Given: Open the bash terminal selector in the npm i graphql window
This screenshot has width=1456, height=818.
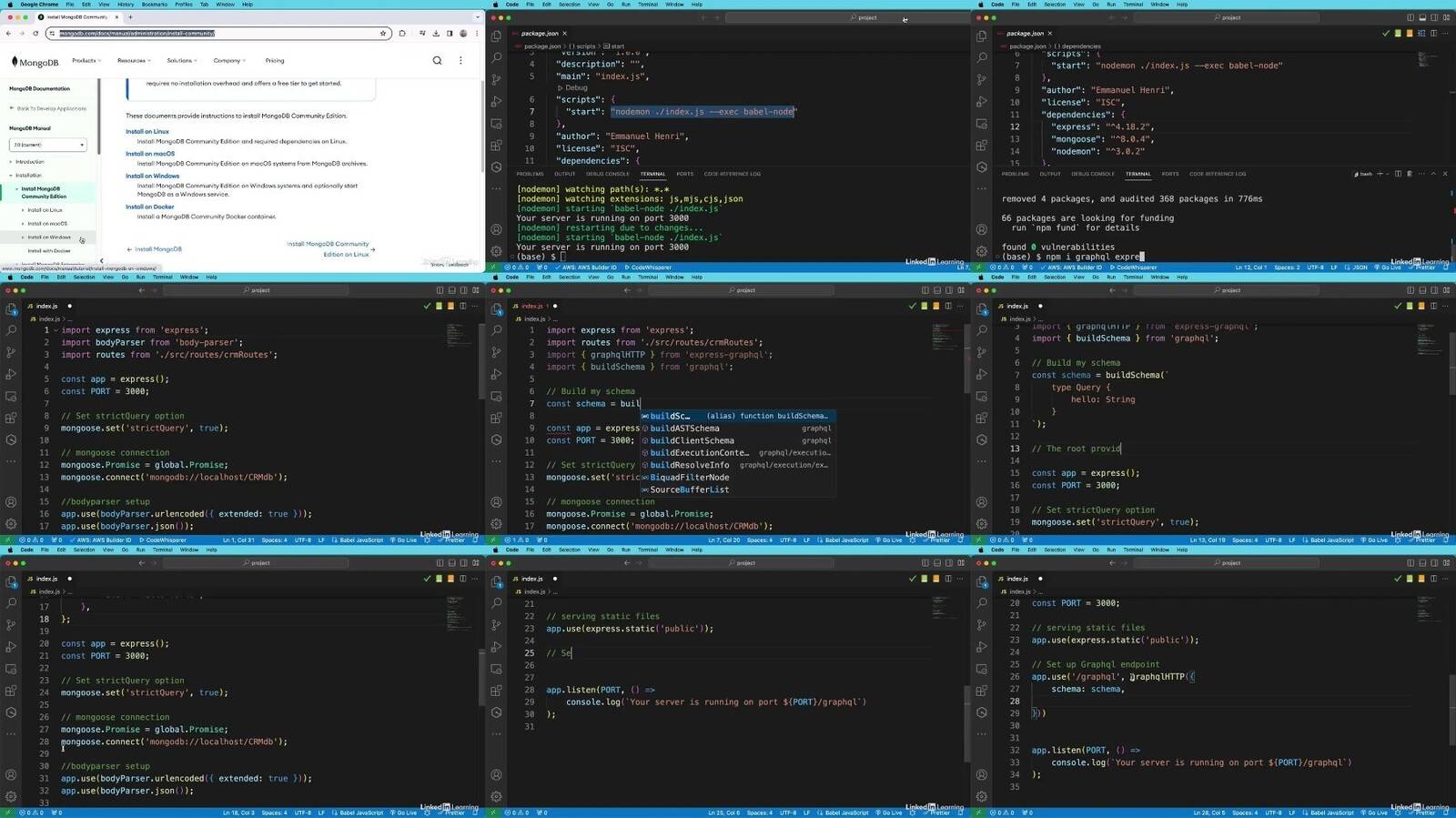Looking at the screenshot, I should tap(1364, 174).
